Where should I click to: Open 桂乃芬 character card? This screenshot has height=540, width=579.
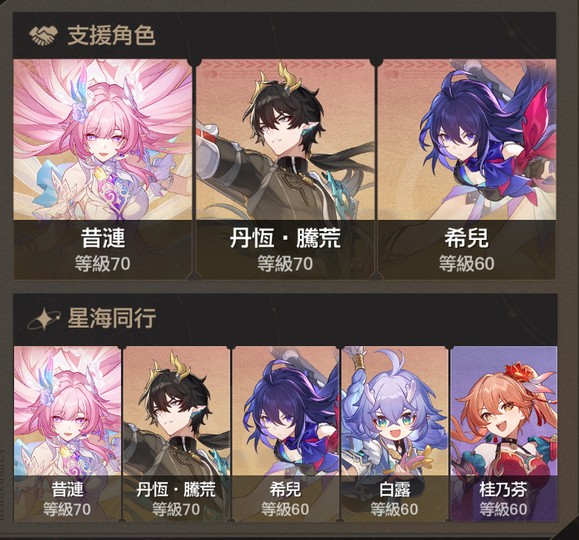(x=504, y=434)
